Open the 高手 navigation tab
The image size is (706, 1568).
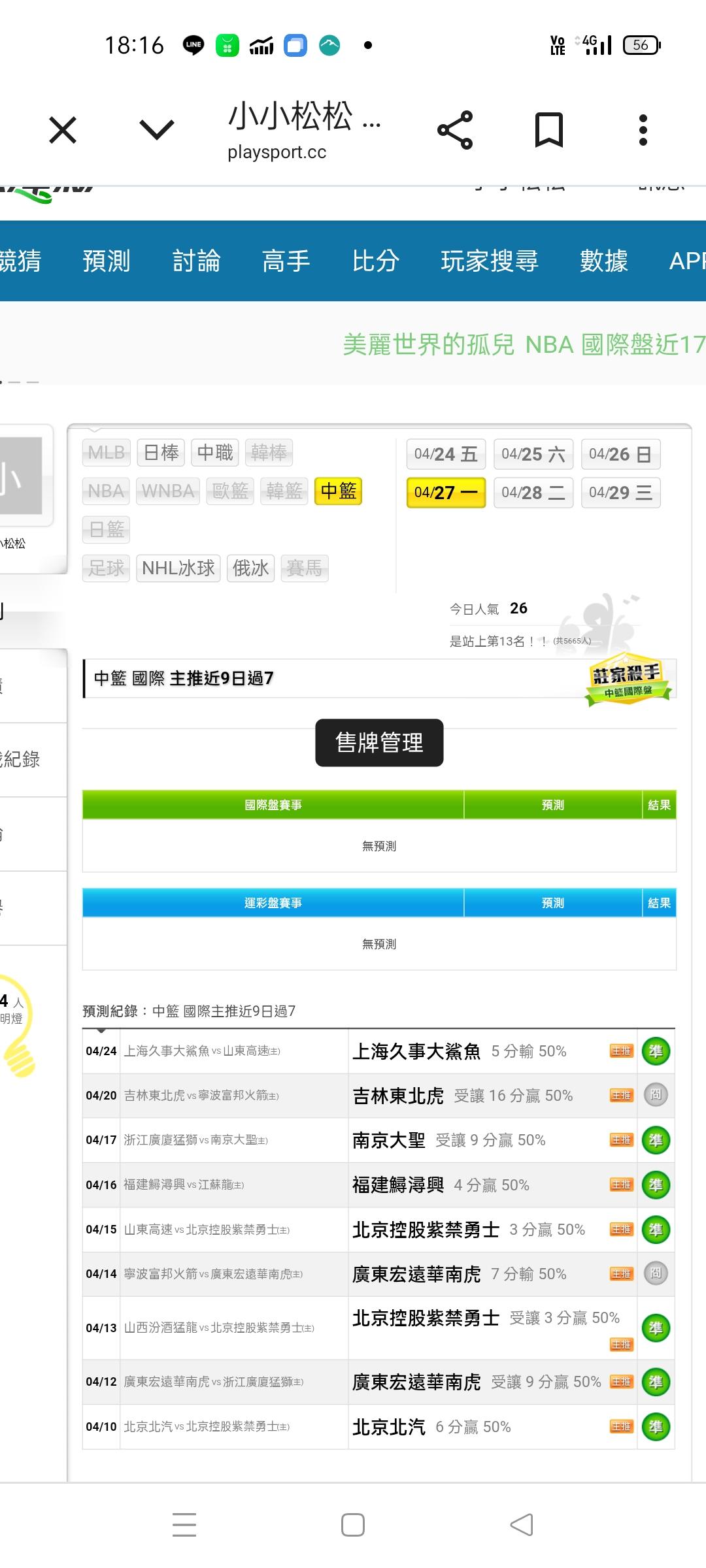pos(286,261)
